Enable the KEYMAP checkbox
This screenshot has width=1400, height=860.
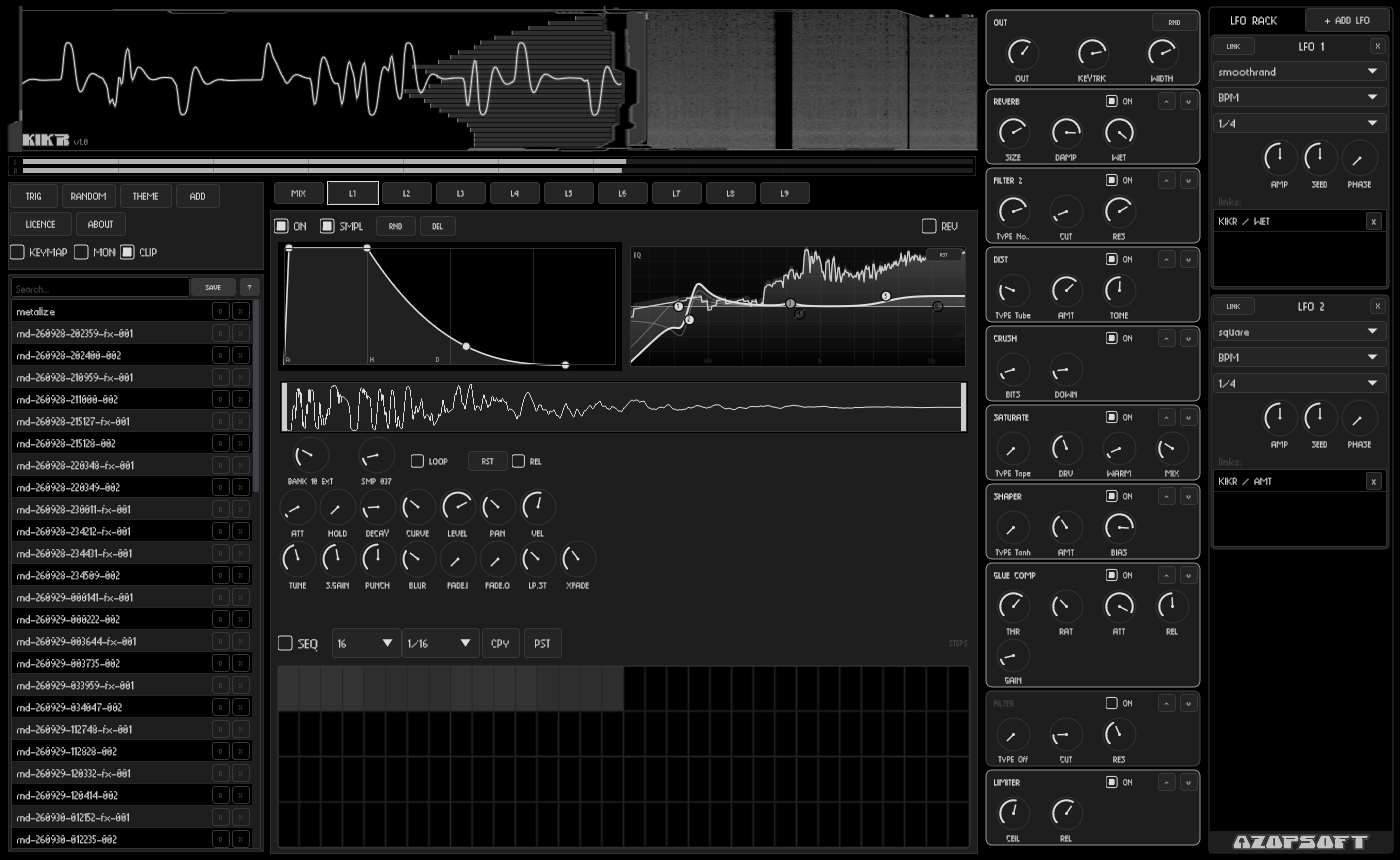[17, 252]
